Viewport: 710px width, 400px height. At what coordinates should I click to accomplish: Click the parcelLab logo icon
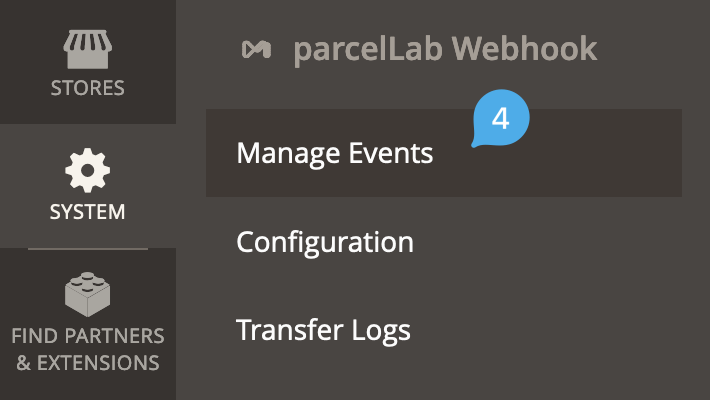pyautogui.click(x=257, y=49)
